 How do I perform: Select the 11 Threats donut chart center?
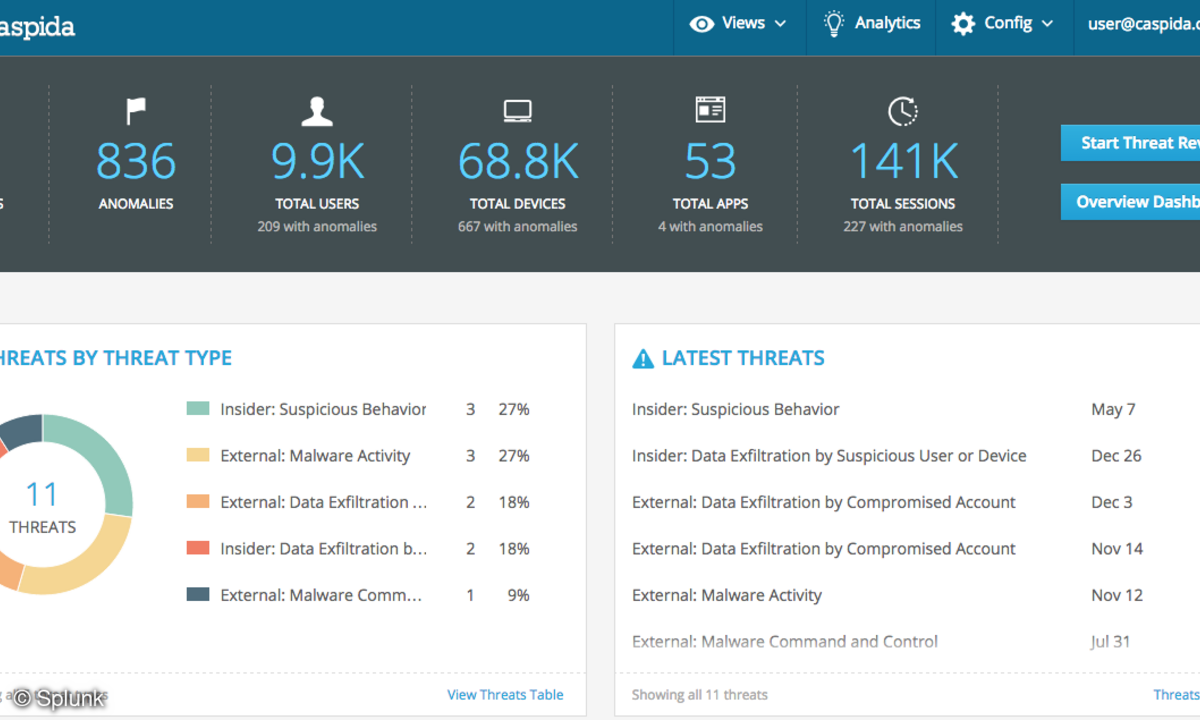click(42, 507)
